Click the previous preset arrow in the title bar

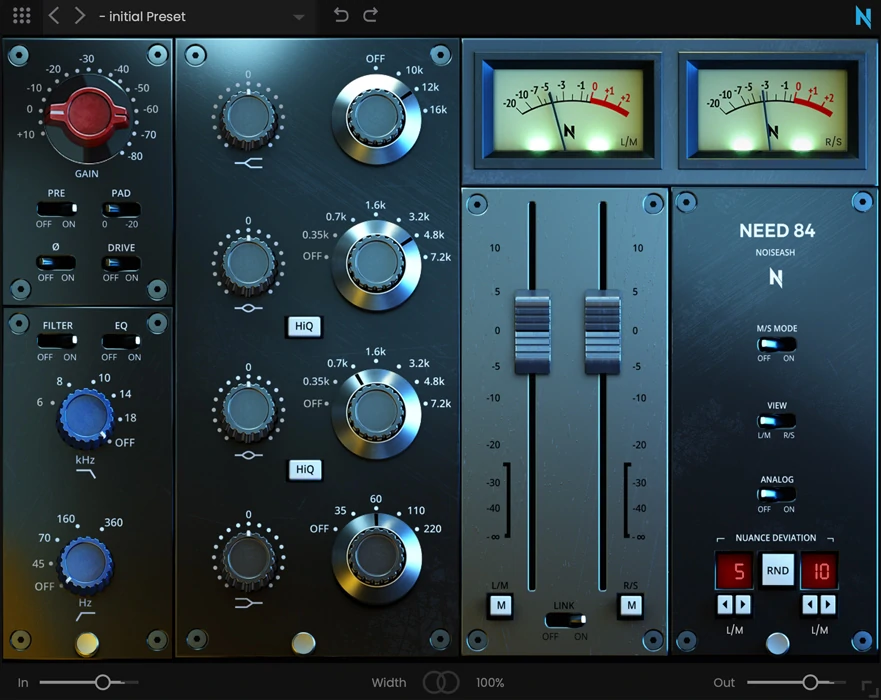(52, 16)
